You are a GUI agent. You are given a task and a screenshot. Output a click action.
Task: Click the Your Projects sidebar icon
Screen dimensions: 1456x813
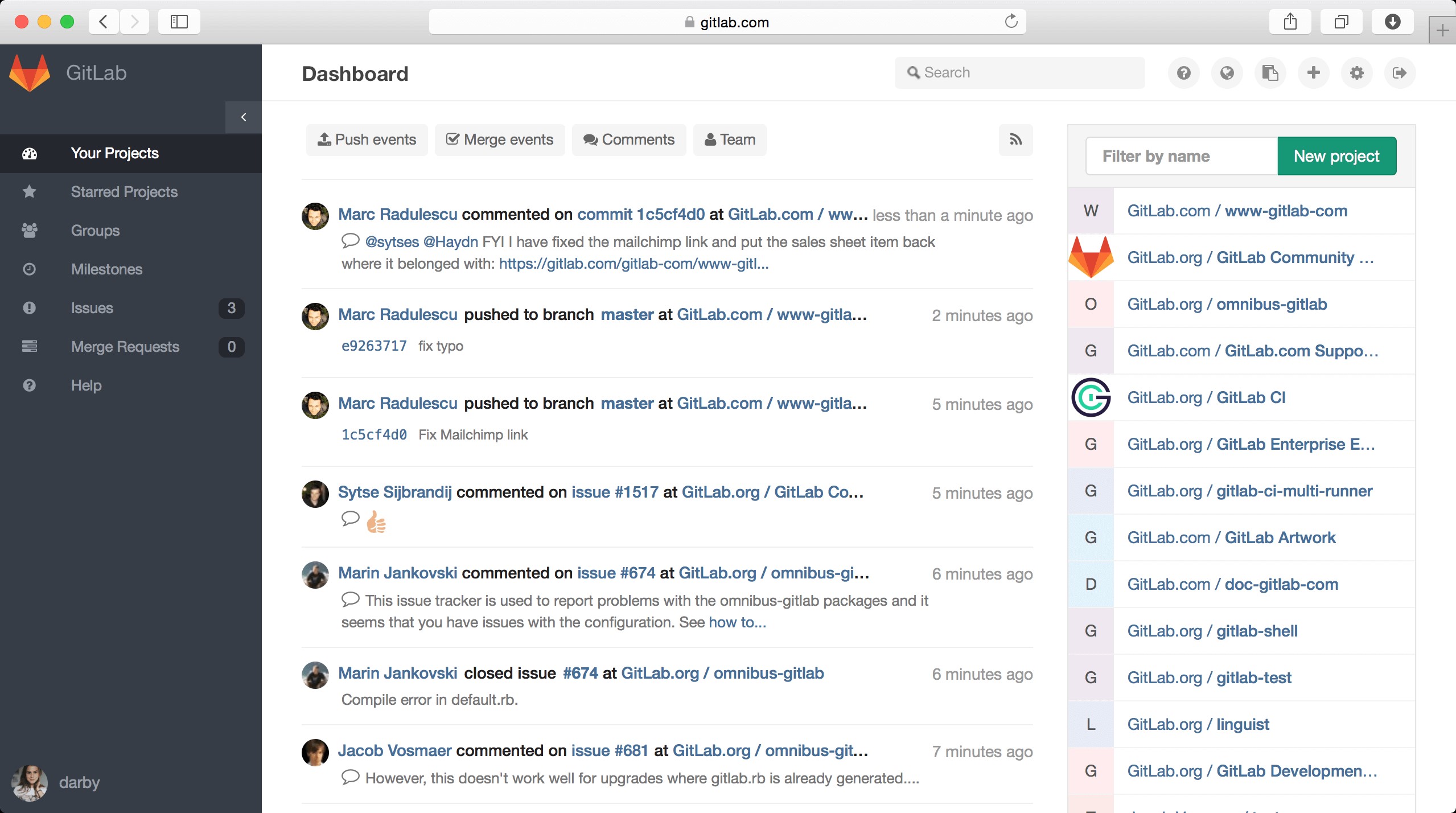pos(30,153)
